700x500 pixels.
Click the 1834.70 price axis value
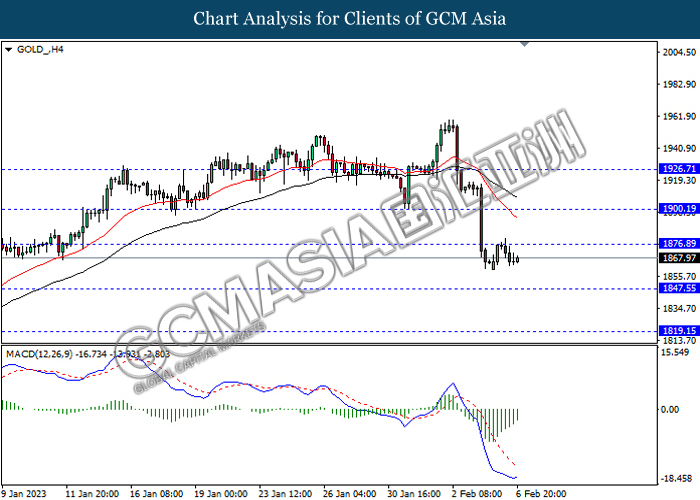679,308
